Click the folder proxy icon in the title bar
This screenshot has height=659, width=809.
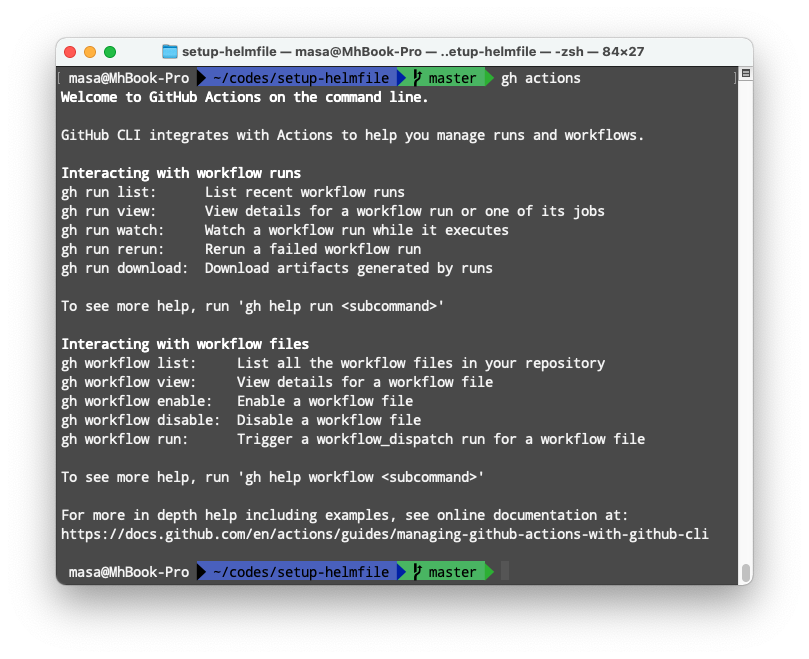point(168,51)
